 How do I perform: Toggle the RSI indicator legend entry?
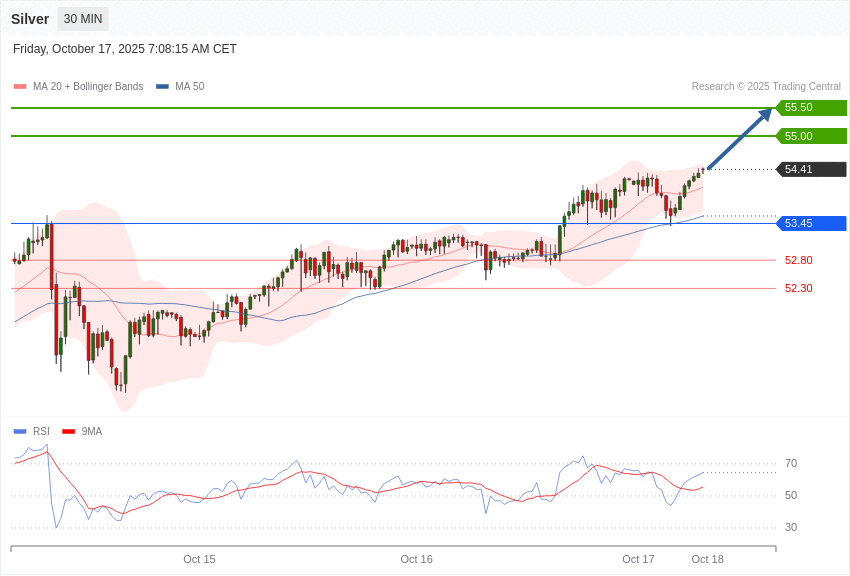click(x=40, y=432)
